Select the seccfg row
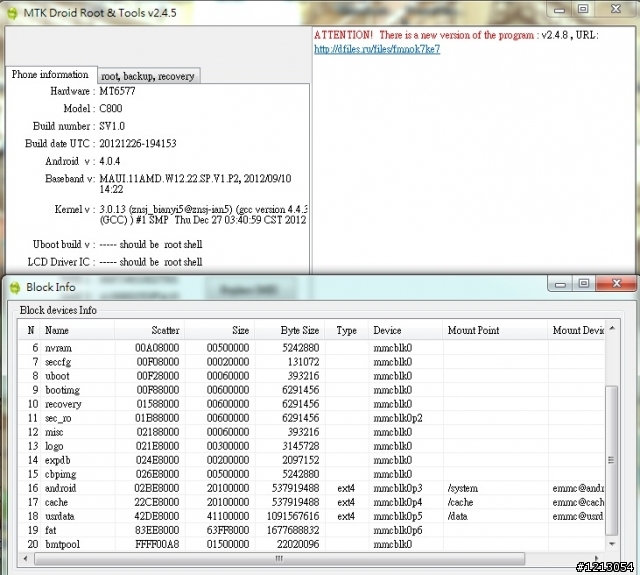Viewport: 640px width, 575px height. point(311,362)
